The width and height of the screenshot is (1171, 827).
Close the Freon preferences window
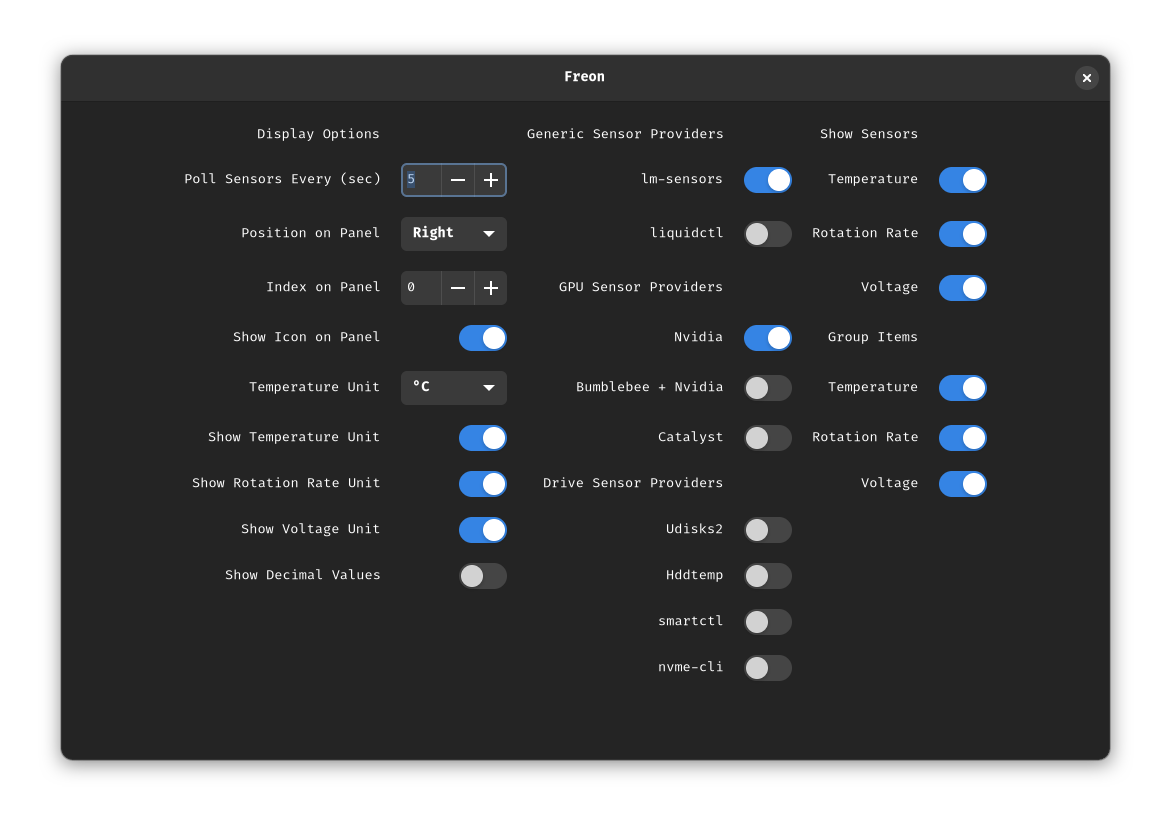(x=1086, y=78)
